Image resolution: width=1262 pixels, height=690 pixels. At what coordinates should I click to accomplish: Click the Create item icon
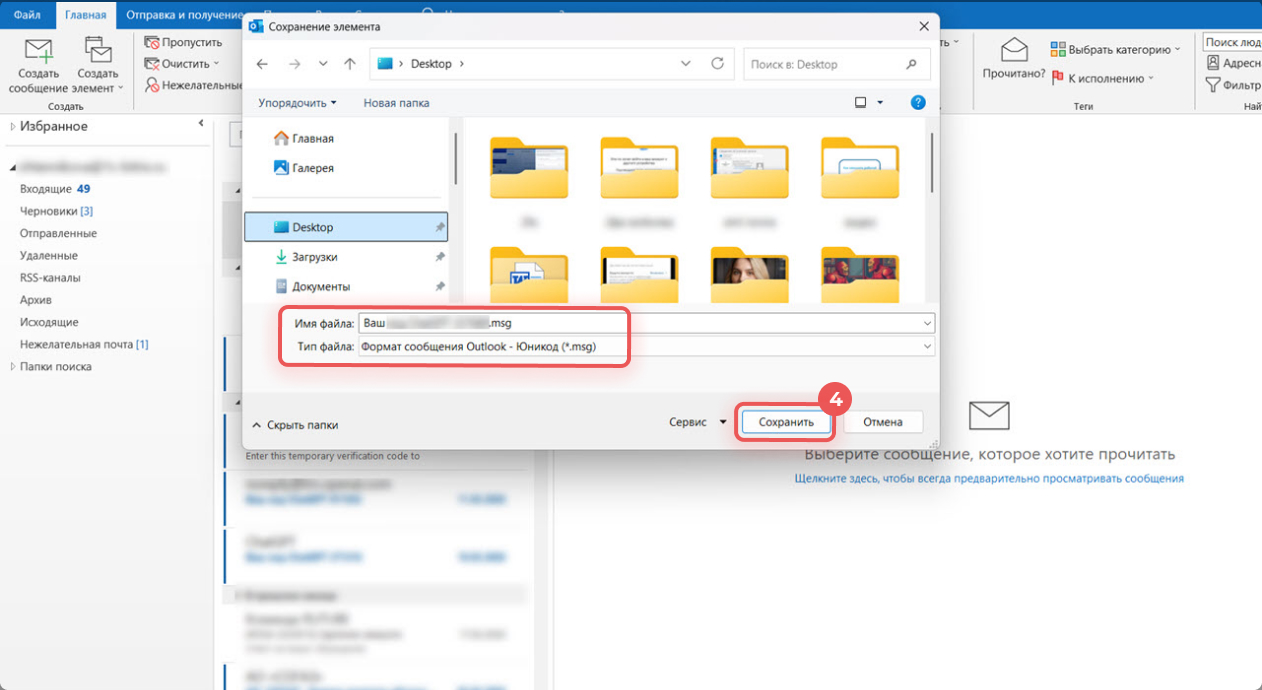click(98, 51)
